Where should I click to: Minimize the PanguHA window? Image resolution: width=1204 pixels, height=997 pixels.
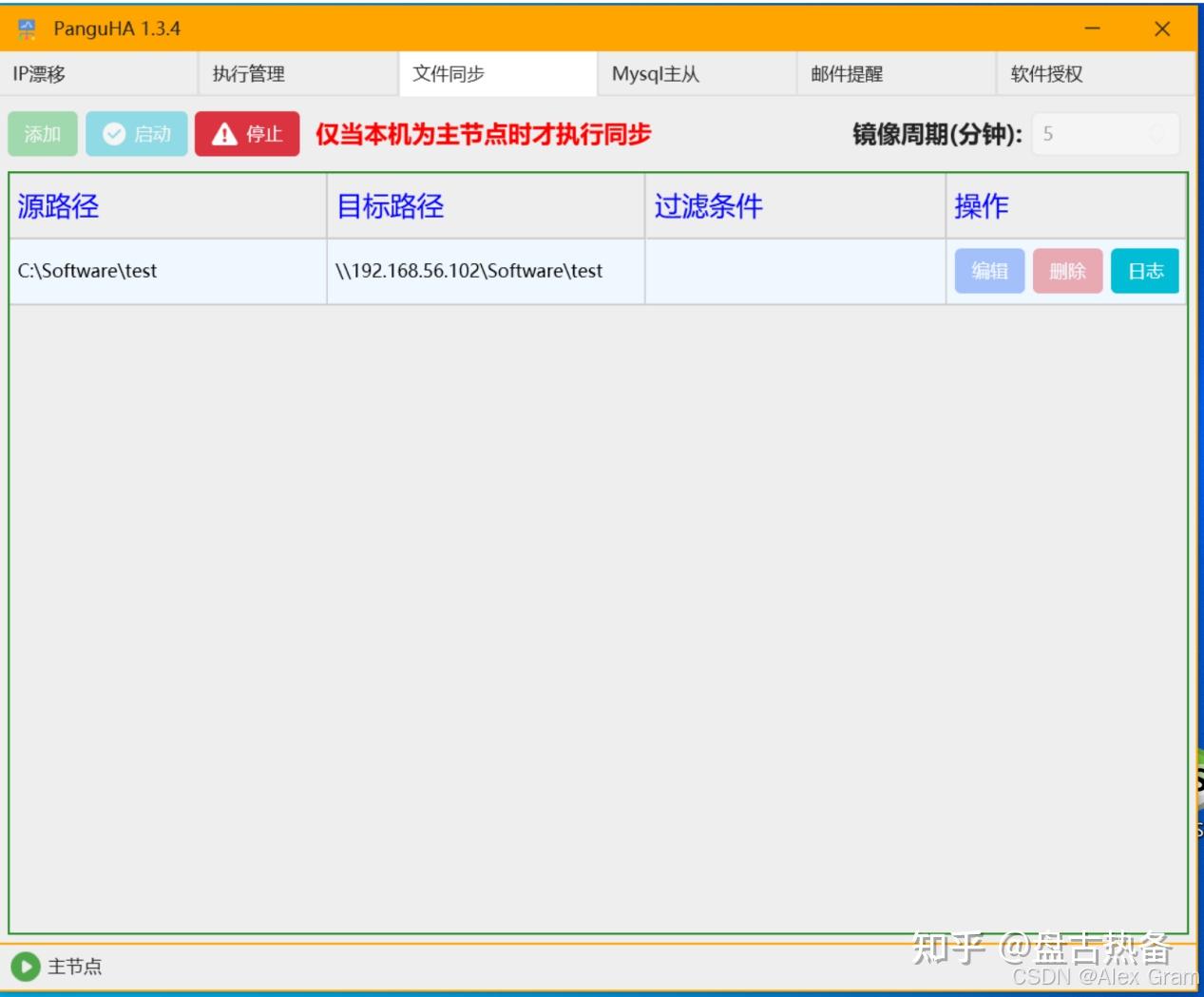(1093, 29)
